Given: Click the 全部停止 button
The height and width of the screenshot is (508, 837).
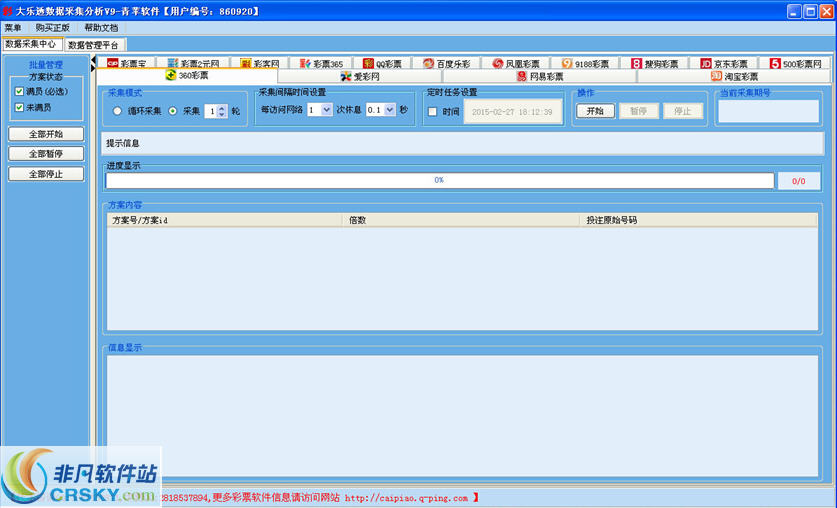Looking at the screenshot, I should point(46,174).
